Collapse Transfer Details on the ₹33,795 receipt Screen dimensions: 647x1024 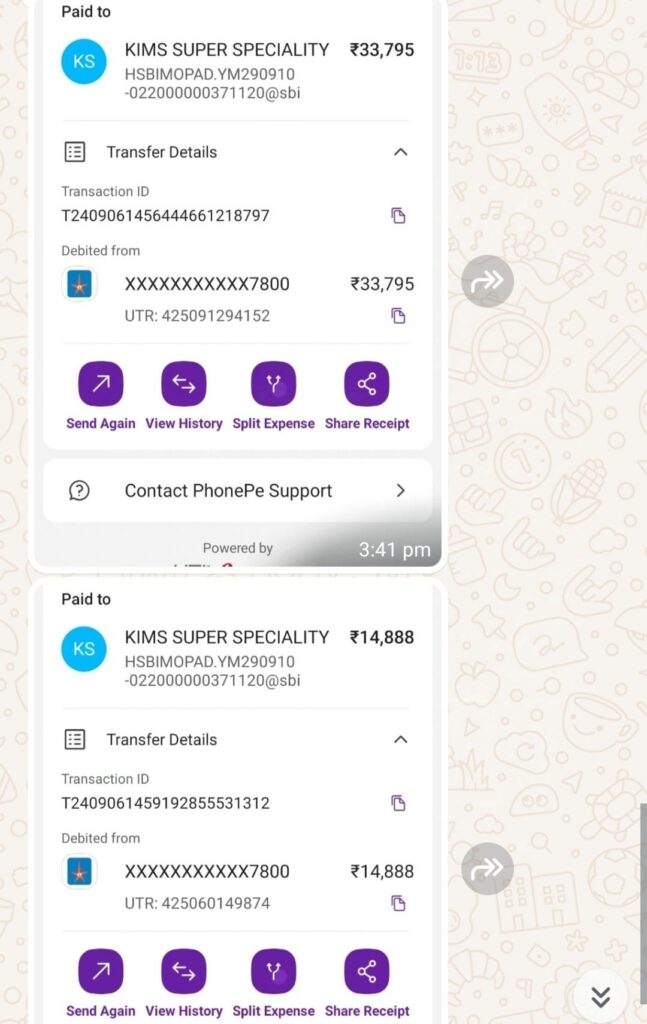400,152
